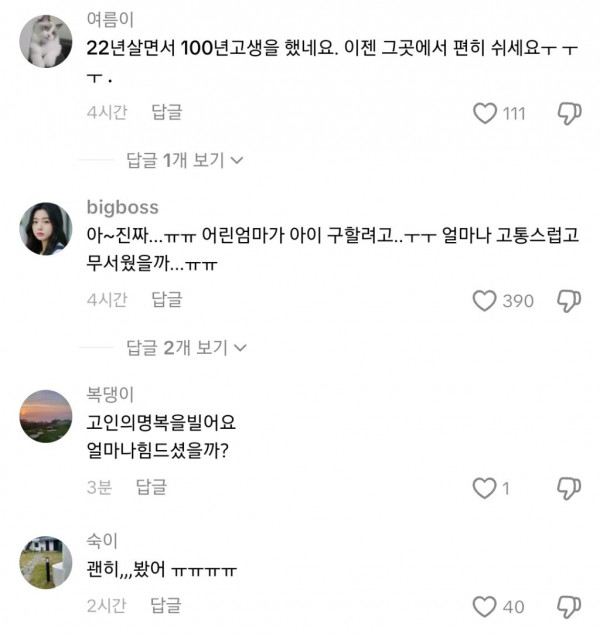Image resolution: width=600 pixels, height=637 pixels.
Task: Like bigboss's comment with heart icon
Action: click(x=485, y=300)
